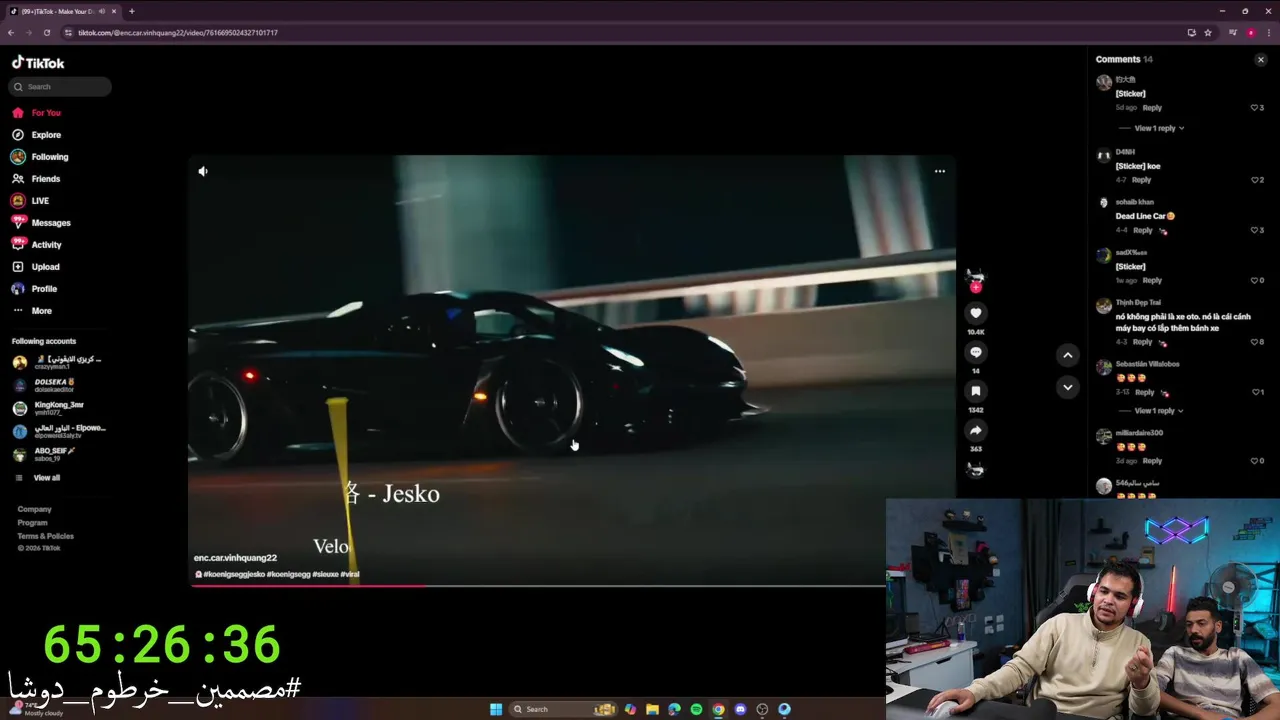
Task: Close the Comments panel
Action: [x=1261, y=60]
